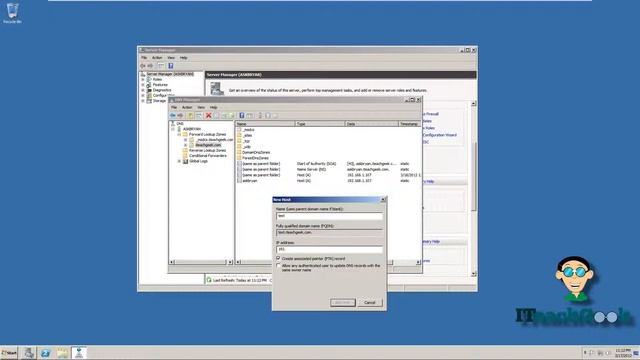Select the iteachgeek.com zone in DNS tree
640x360 pixels.
208,145
